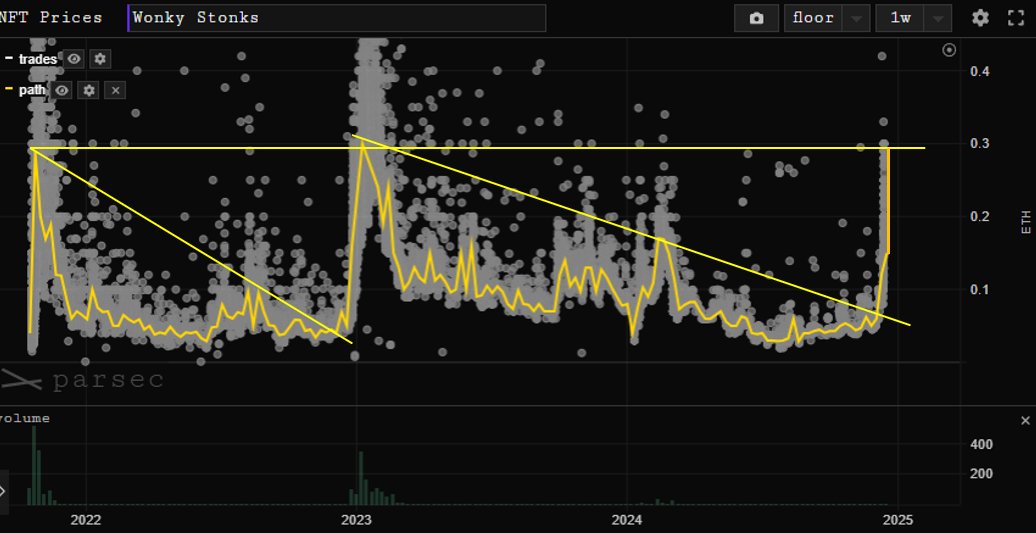
Task: Click the path legend label
Action: click(x=32, y=90)
